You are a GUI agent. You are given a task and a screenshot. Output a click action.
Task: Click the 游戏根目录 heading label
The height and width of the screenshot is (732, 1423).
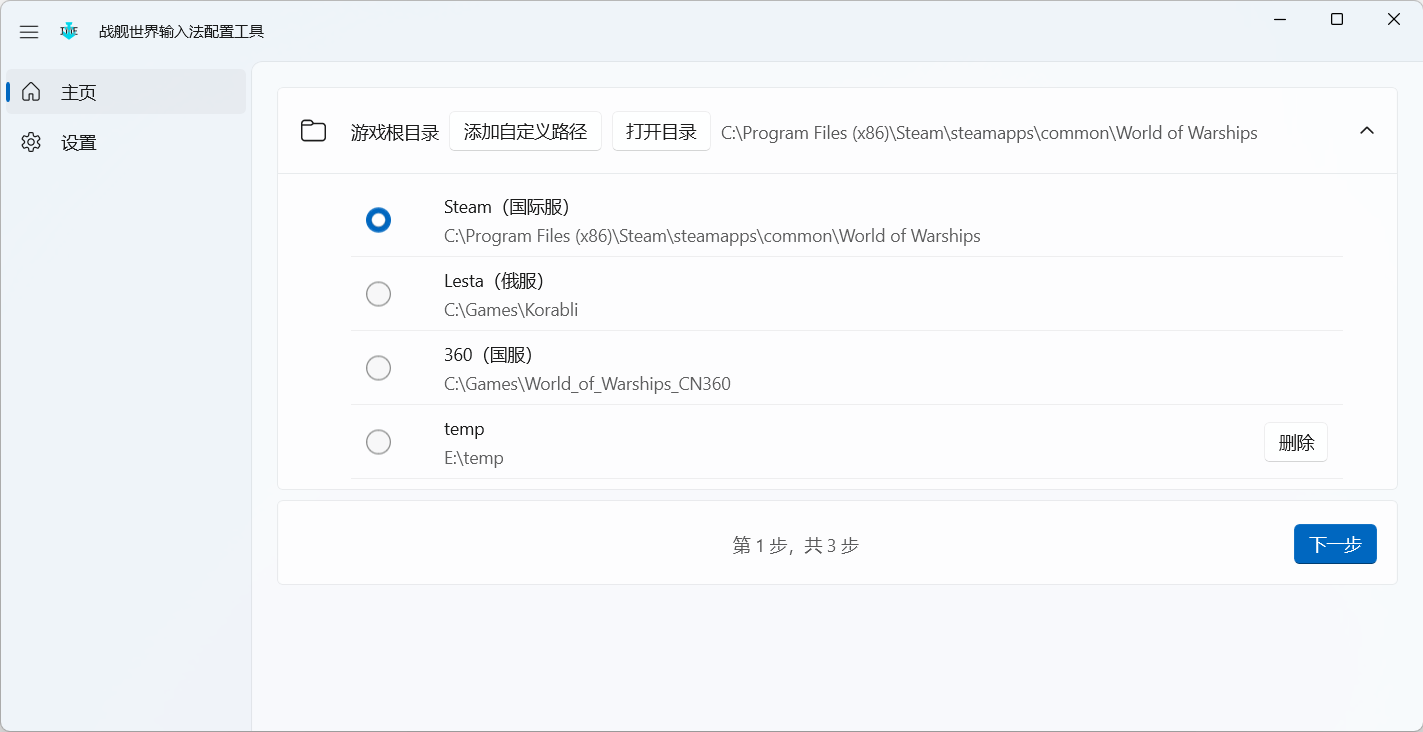395,133
